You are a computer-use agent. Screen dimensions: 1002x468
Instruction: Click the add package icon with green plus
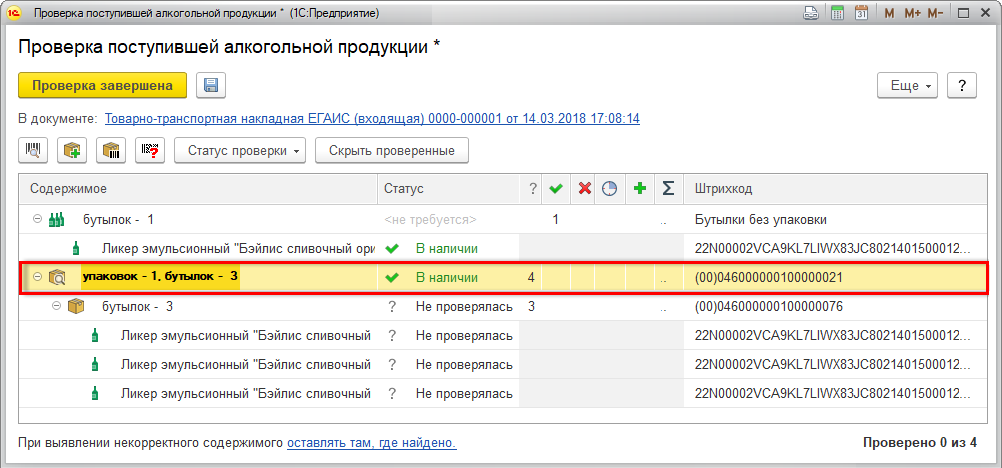(x=72, y=151)
